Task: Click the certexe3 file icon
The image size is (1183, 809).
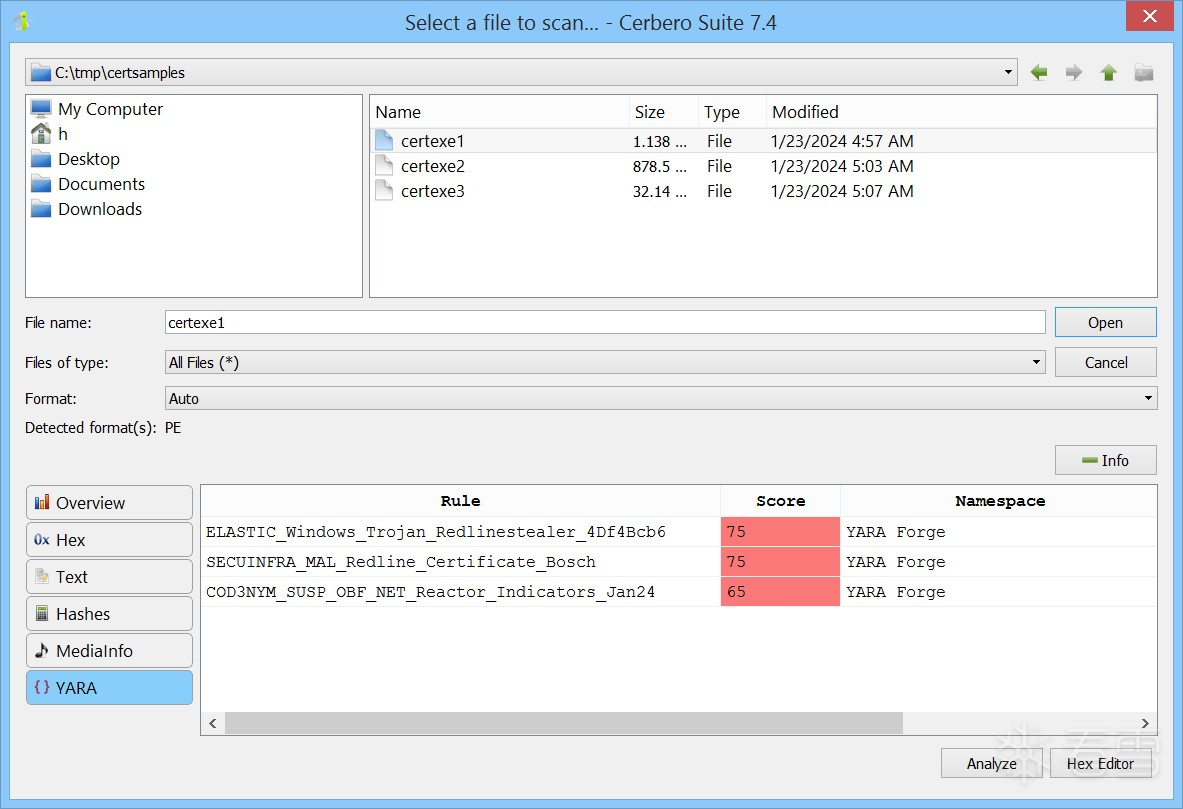Action: 384,190
